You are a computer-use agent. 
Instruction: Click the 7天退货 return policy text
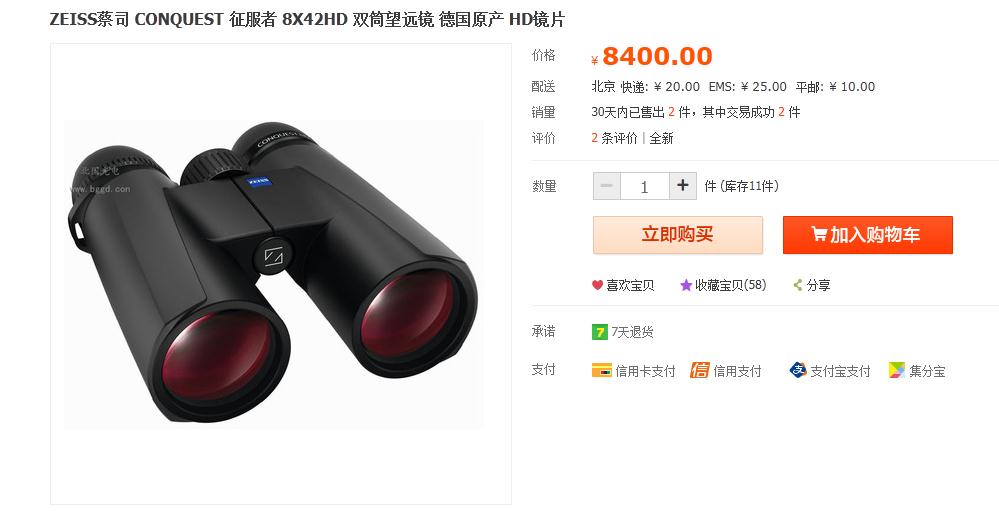point(633,332)
